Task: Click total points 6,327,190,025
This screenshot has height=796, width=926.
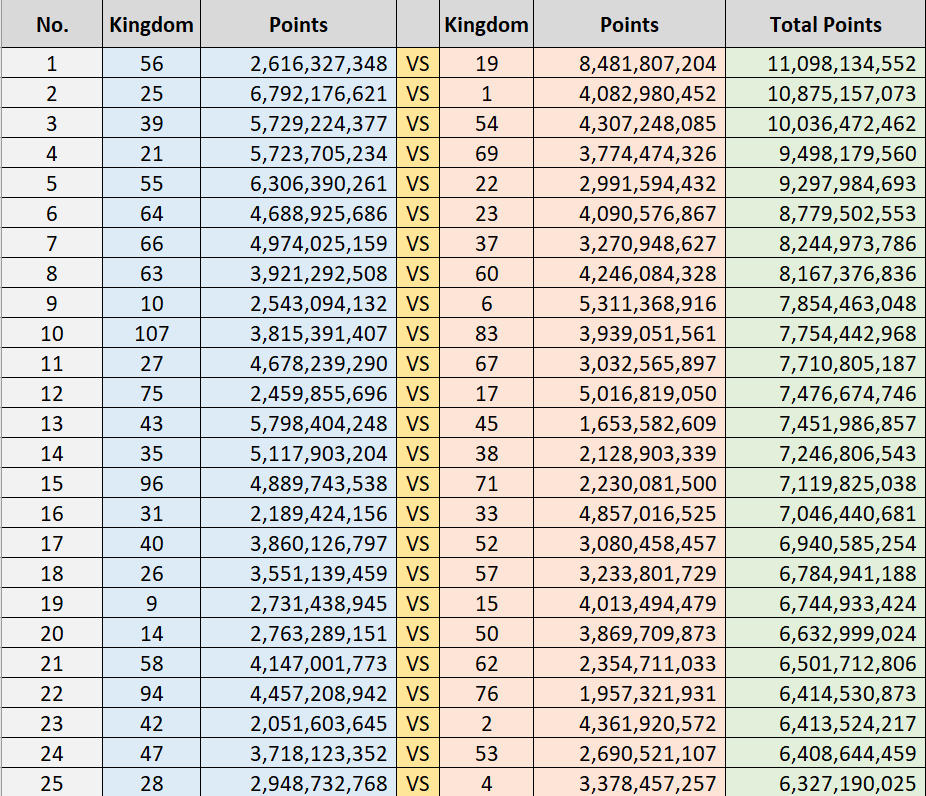Action: pyautogui.click(x=825, y=784)
